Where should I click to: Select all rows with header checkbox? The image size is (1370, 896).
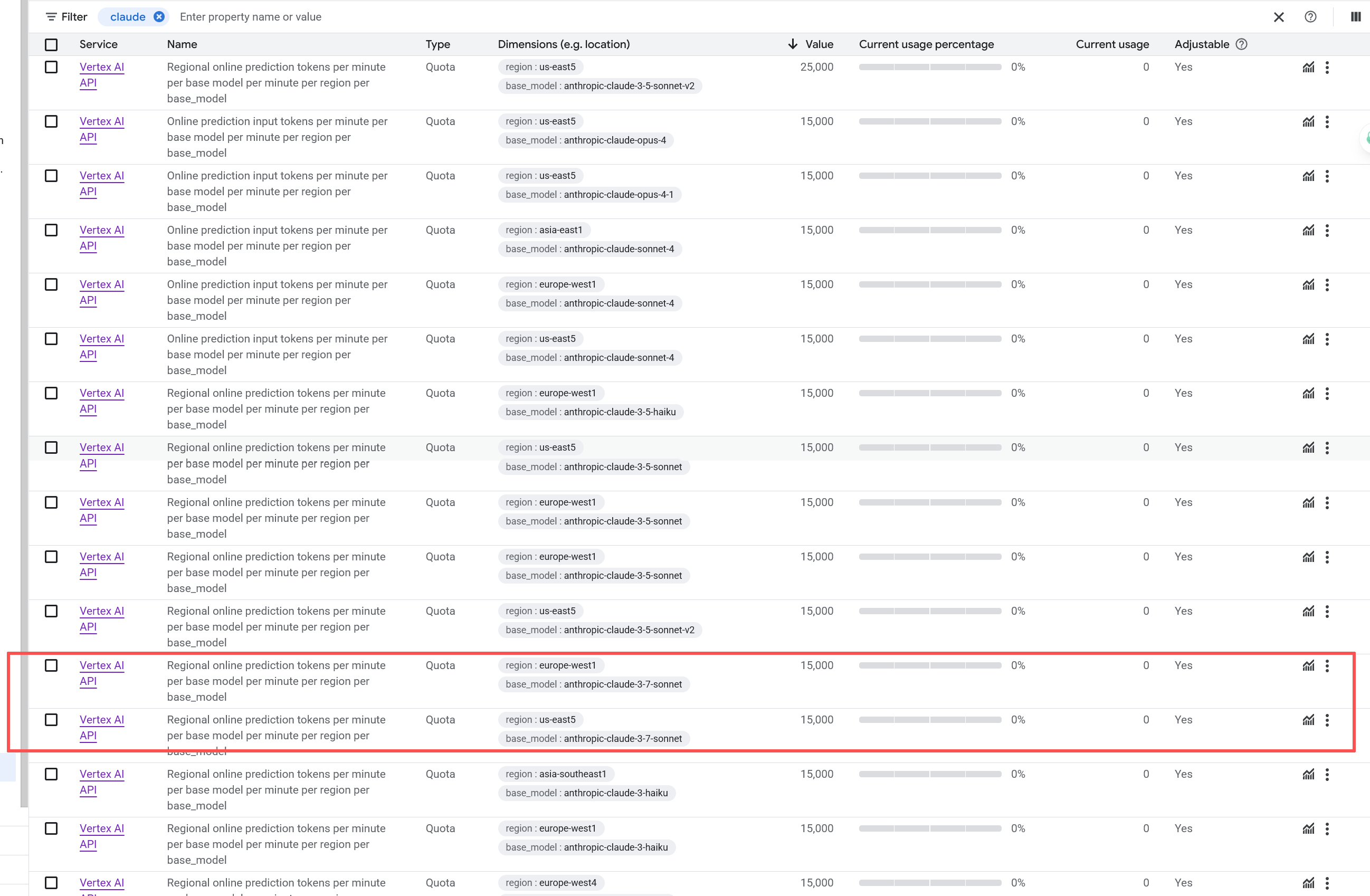[x=51, y=44]
